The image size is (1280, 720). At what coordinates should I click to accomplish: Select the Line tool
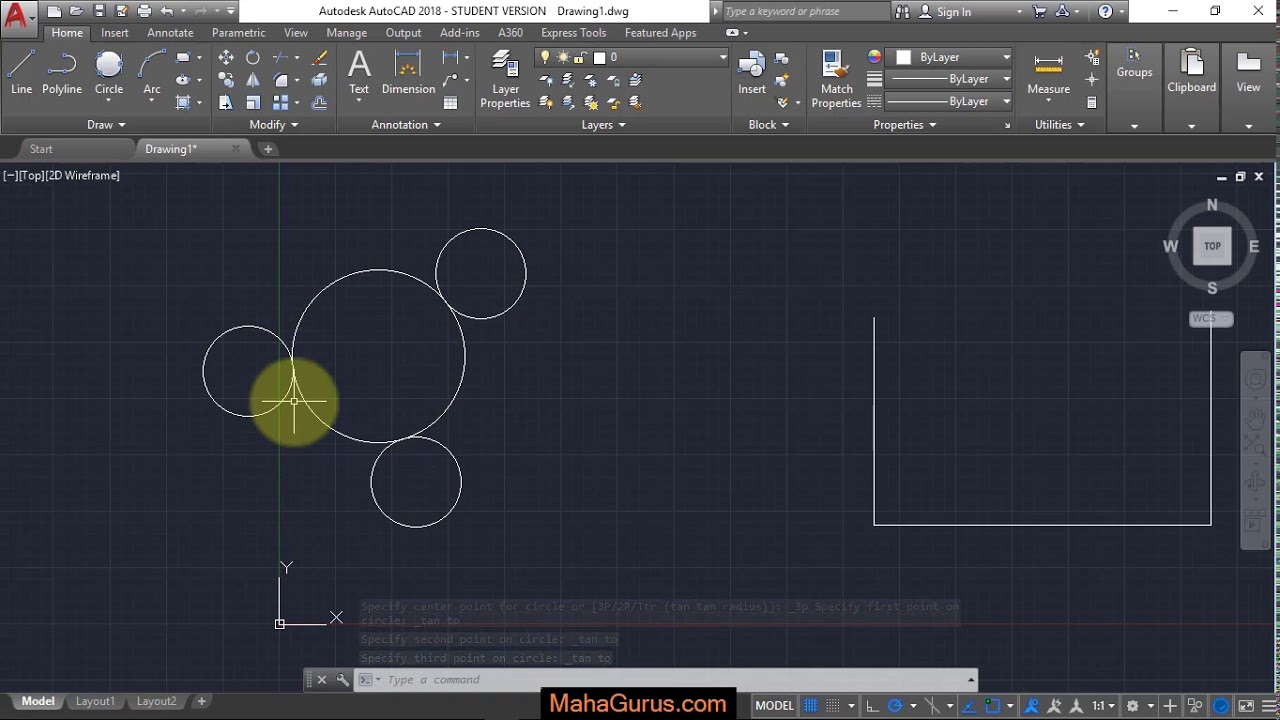(21, 73)
